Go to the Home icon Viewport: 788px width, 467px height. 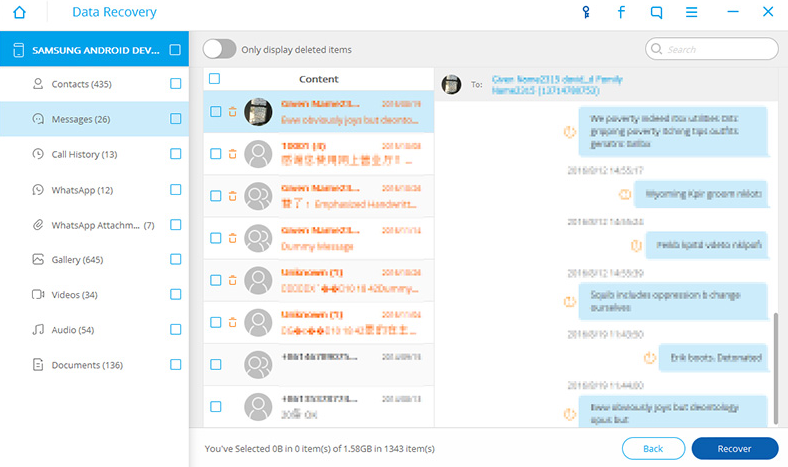pos(19,12)
